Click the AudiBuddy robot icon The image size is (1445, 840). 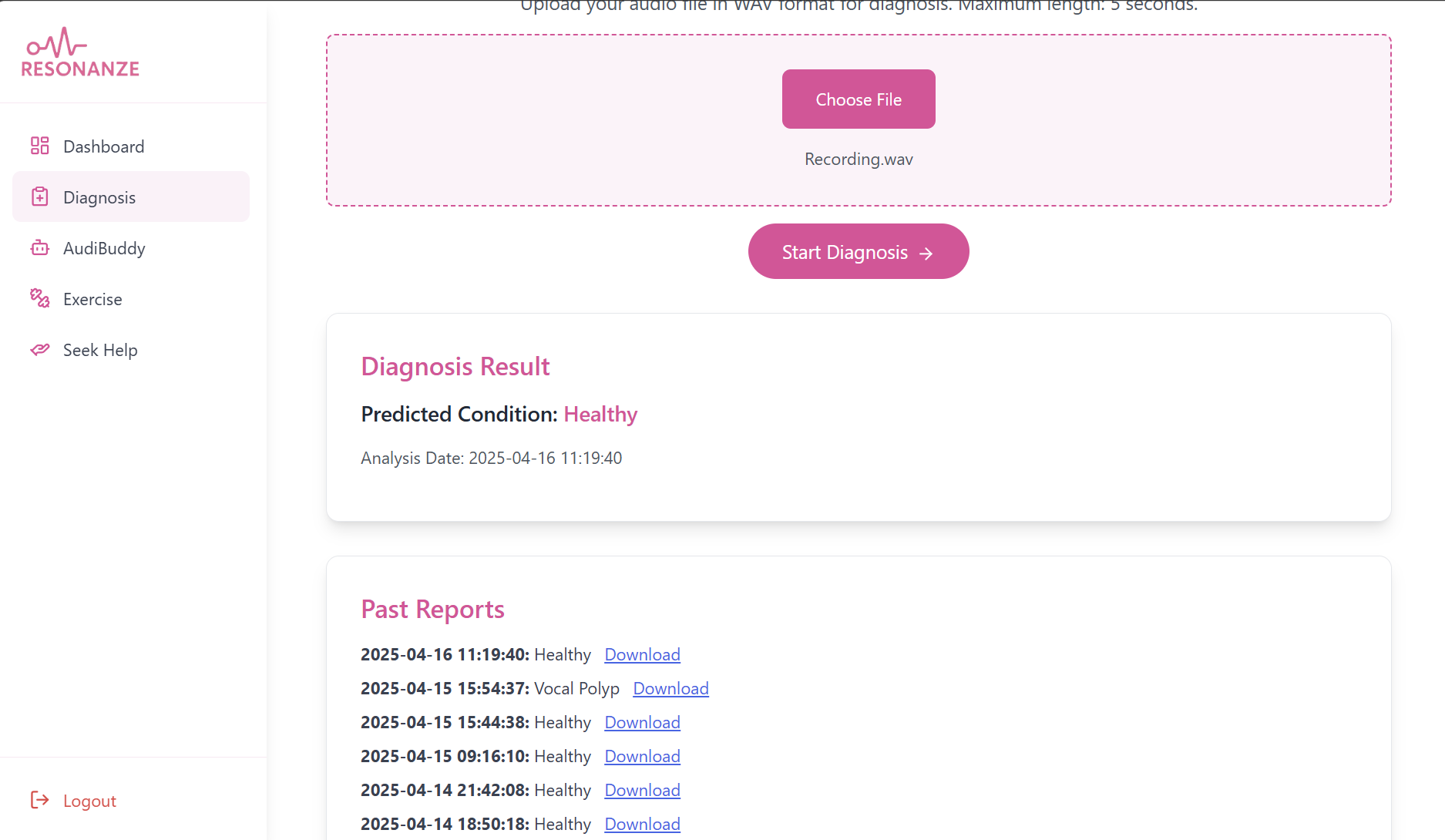tap(39, 247)
